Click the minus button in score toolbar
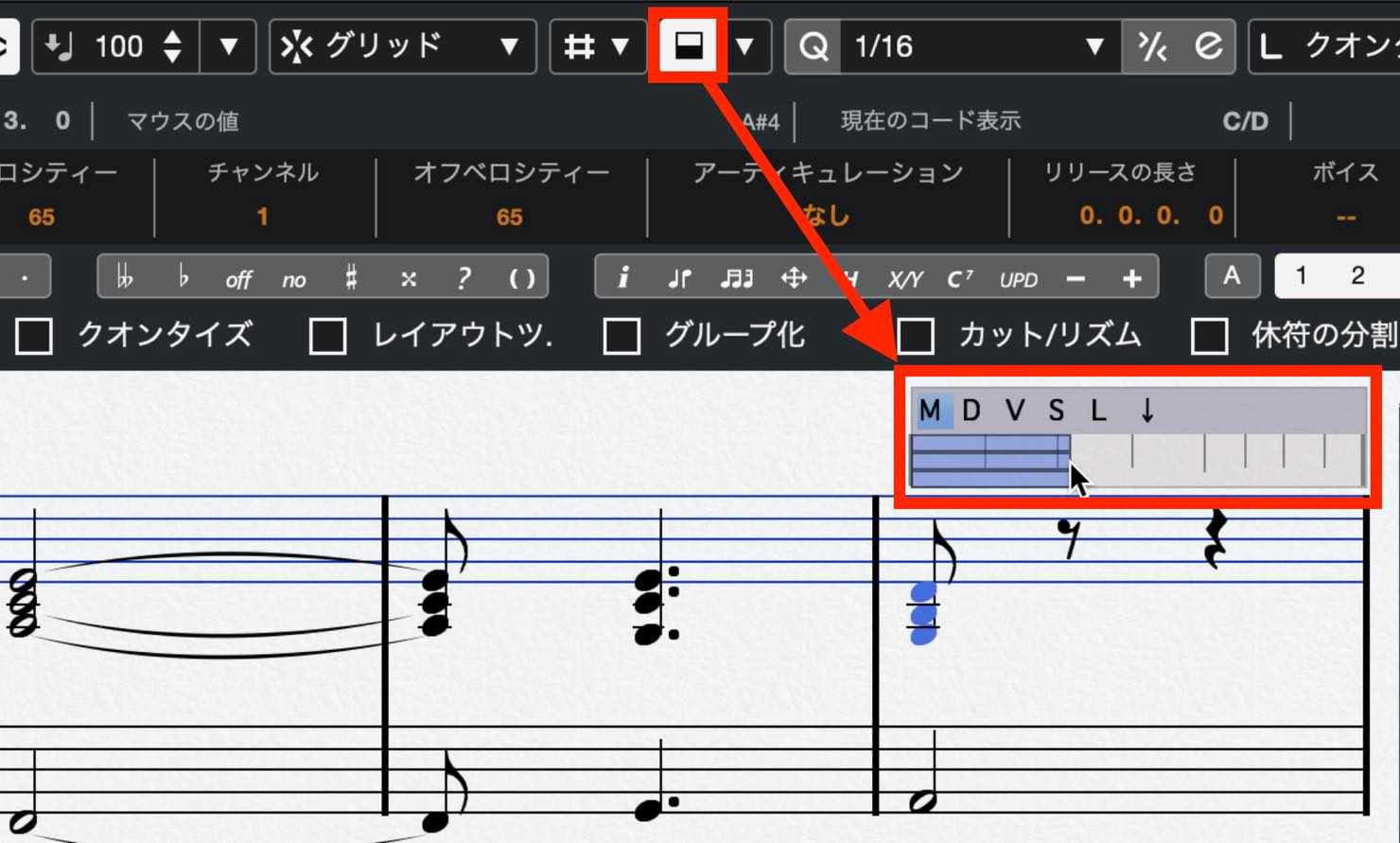The height and width of the screenshot is (843, 1400). pyautogui.click(x=1076, y=278)
